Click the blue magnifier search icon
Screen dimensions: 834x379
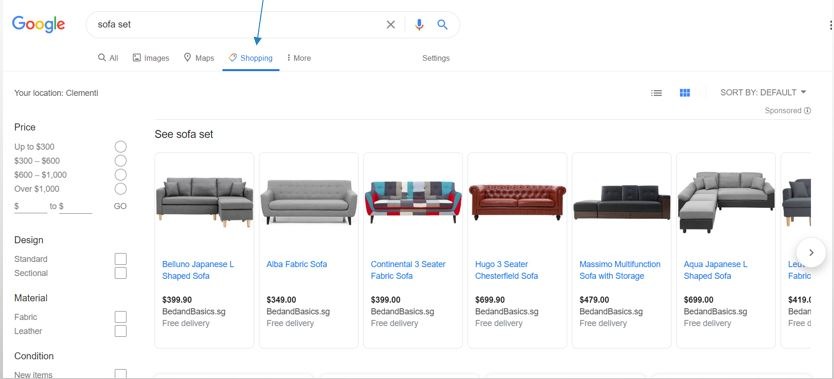click(x=442, y=24)
